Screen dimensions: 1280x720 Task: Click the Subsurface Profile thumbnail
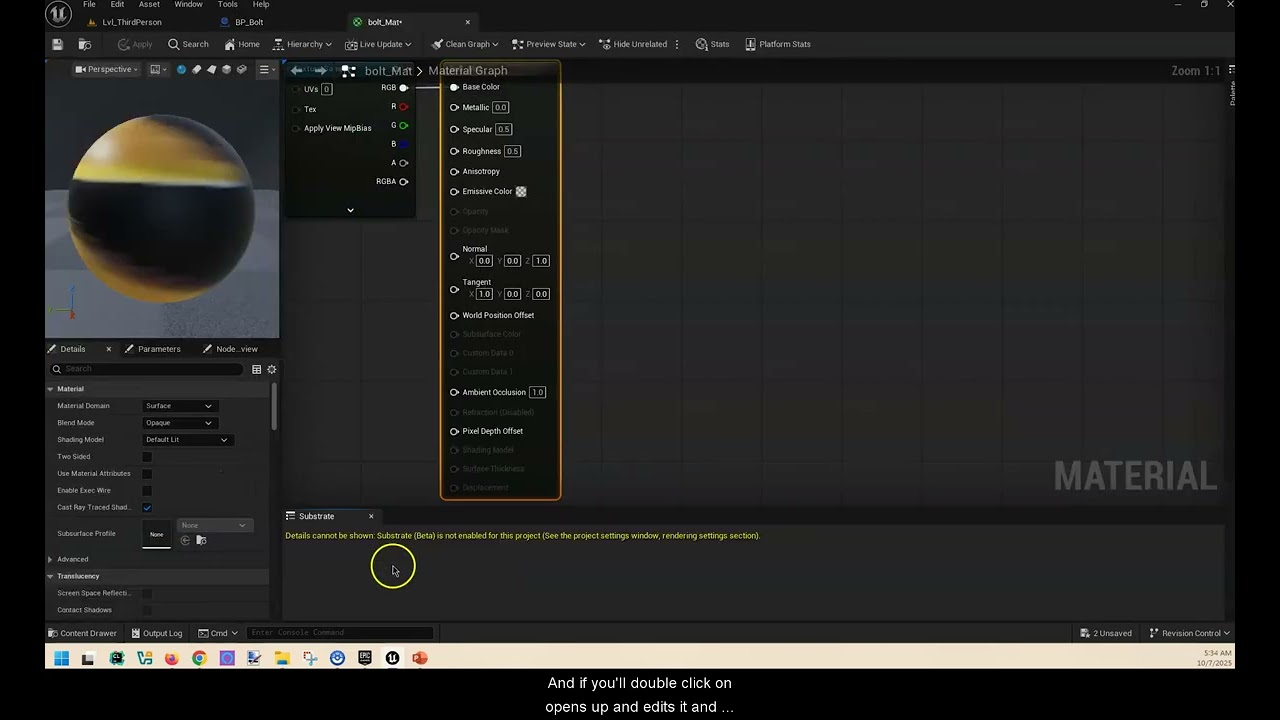click(x=156, y=534)
